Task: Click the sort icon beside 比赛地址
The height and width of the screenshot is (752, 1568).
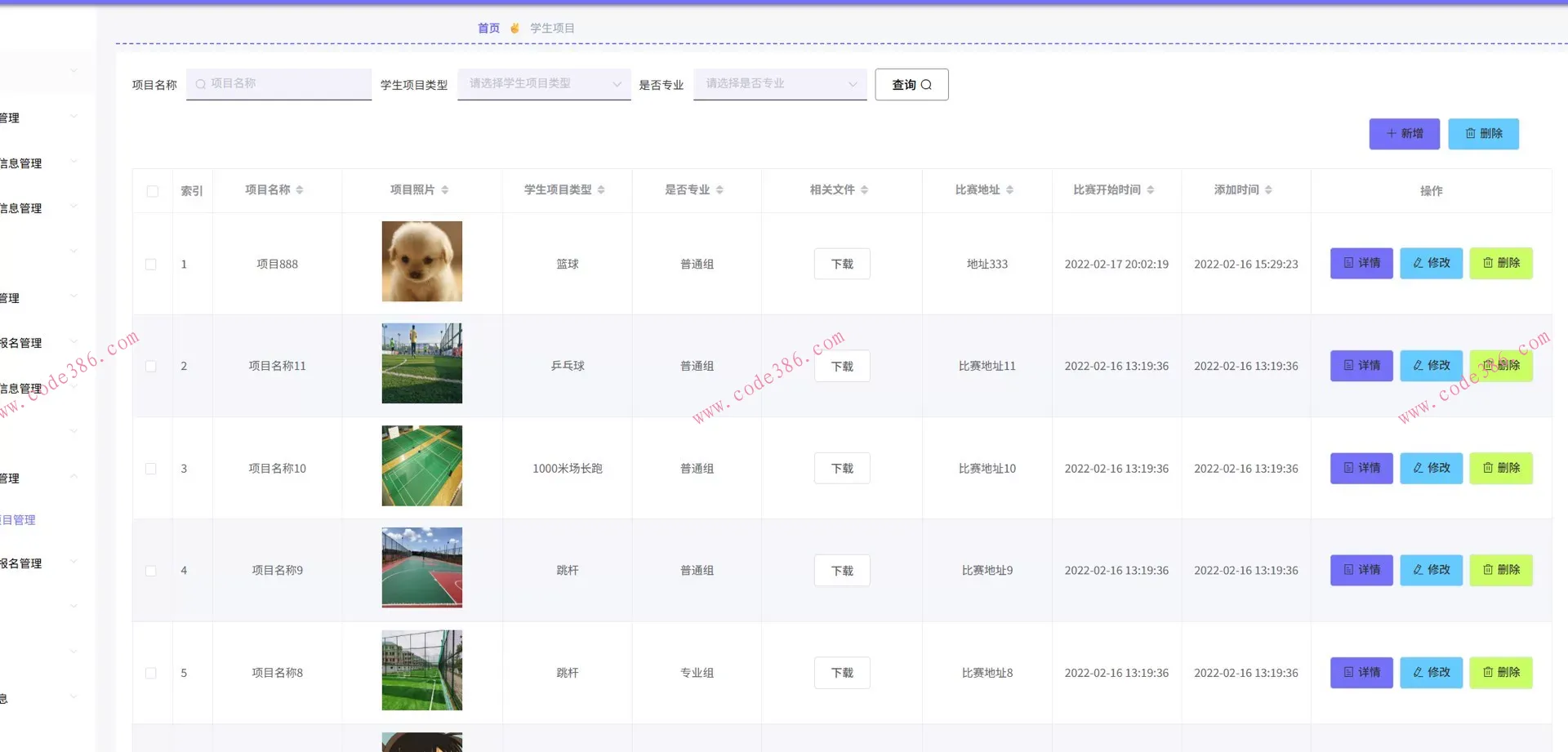Action: pos(1010,190)
